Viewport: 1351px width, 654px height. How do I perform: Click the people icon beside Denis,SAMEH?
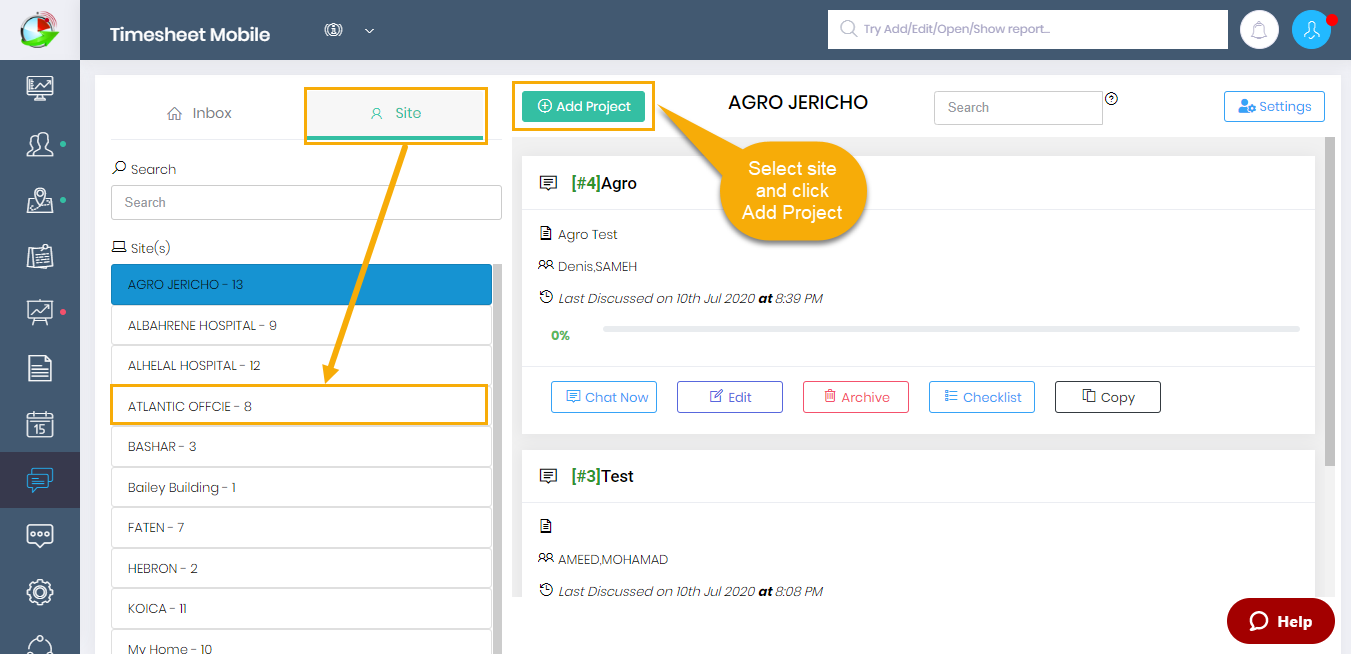pos(545,266)
